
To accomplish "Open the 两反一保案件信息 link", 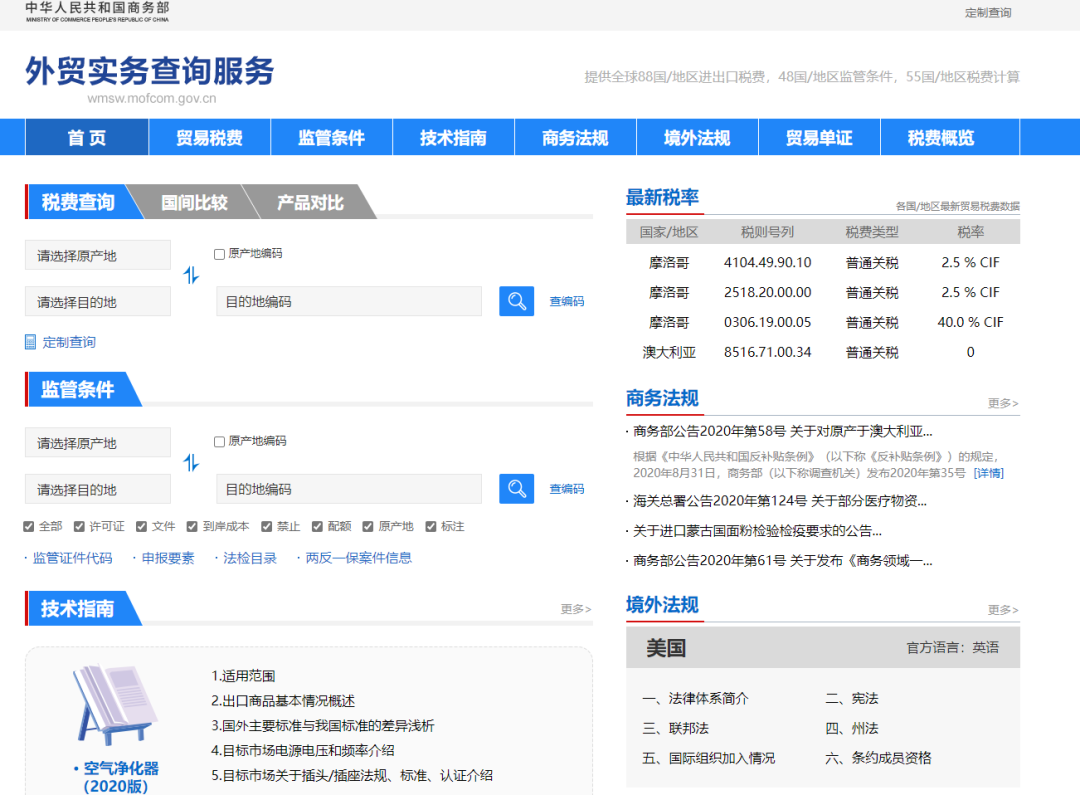I will [358, 558].
